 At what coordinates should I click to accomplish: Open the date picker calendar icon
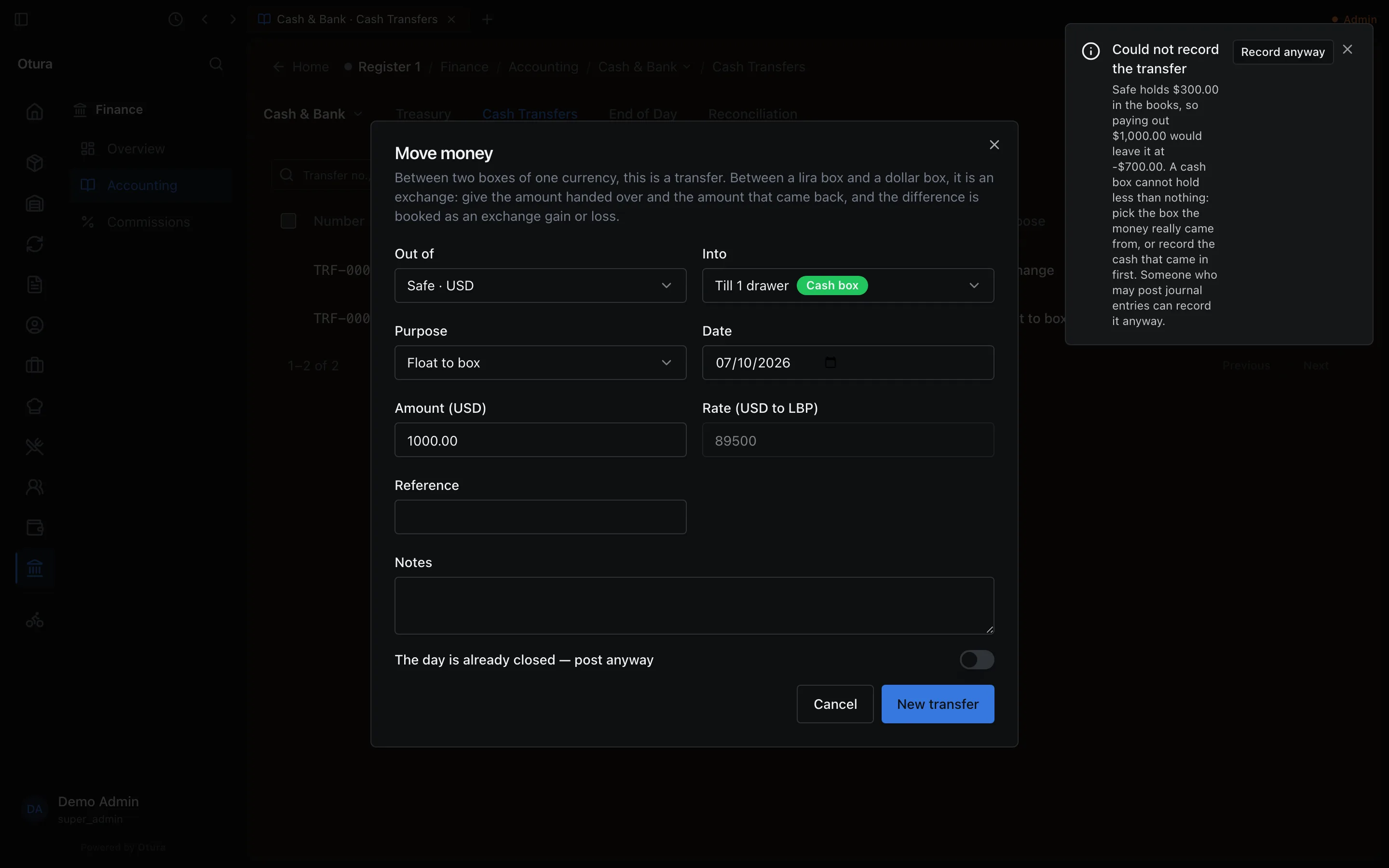[x=830, y=362]
